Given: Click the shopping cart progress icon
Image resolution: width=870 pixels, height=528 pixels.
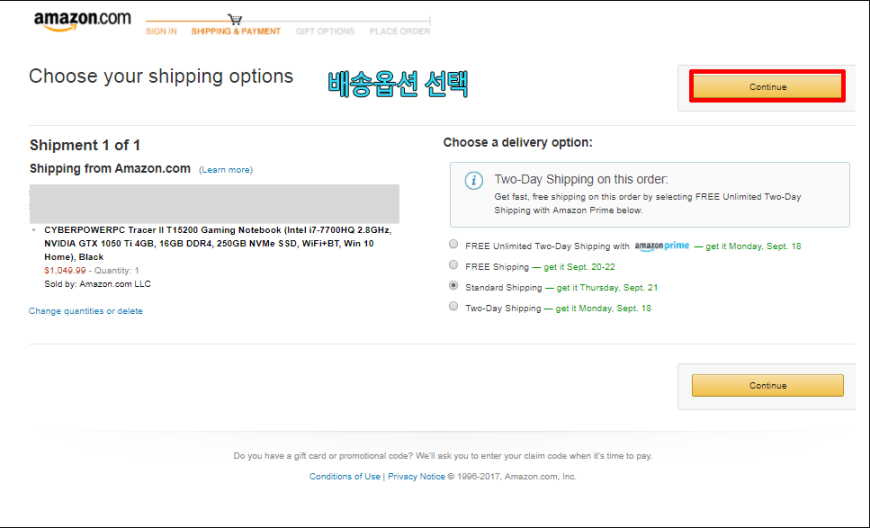Looking at the screenshot, I should [235, 19].
